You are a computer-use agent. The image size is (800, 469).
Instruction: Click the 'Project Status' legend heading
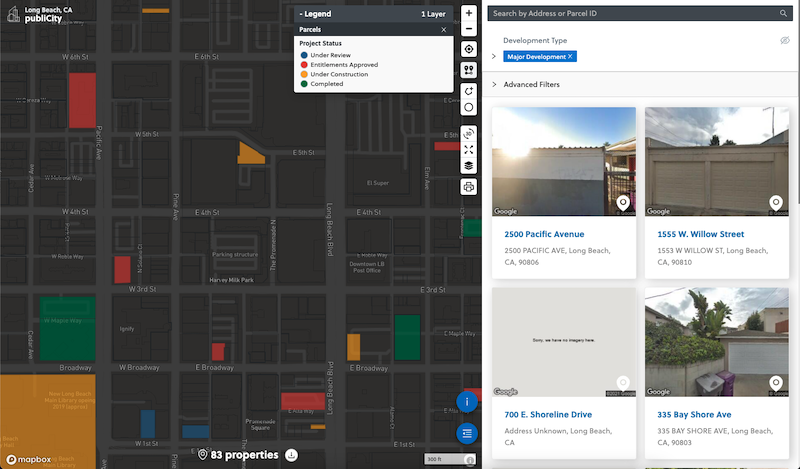click(x=320, y=43)
